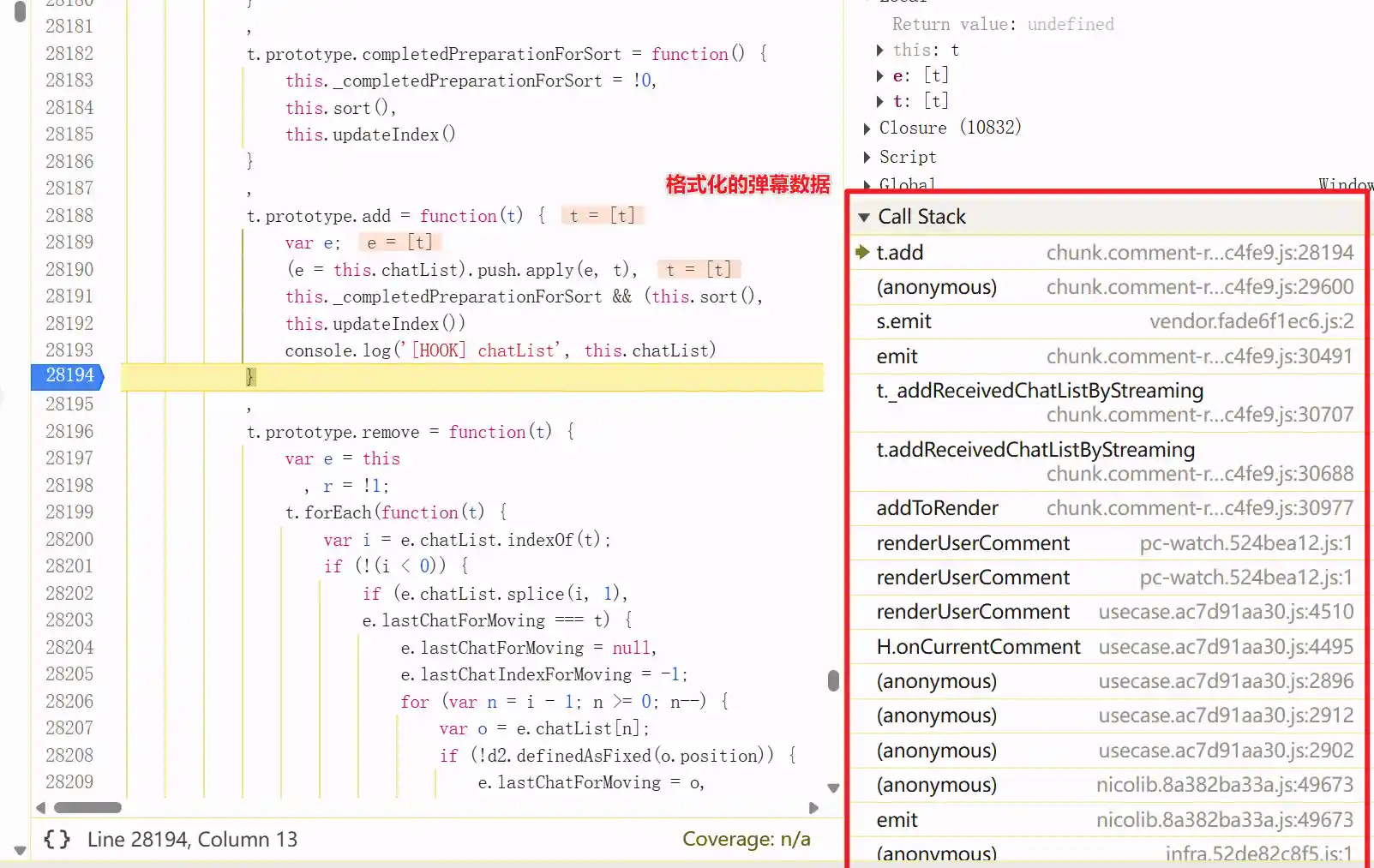Viewport: 1374px width, 868px height.
Task: Toggle breakpoint on line 28193
Action: [69, 350]
